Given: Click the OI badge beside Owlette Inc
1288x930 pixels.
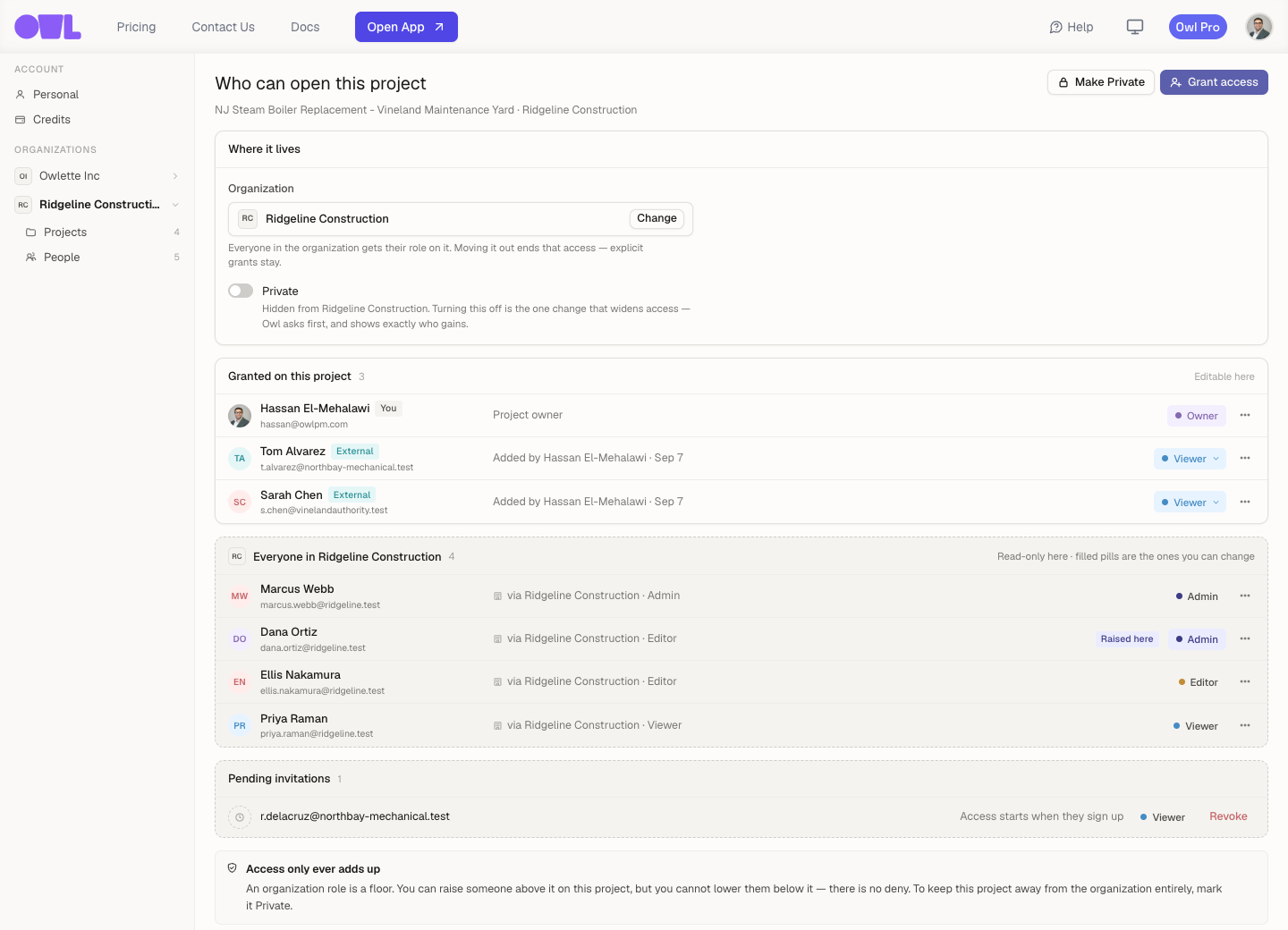Looking at the screenshot, I should [23, 176].
